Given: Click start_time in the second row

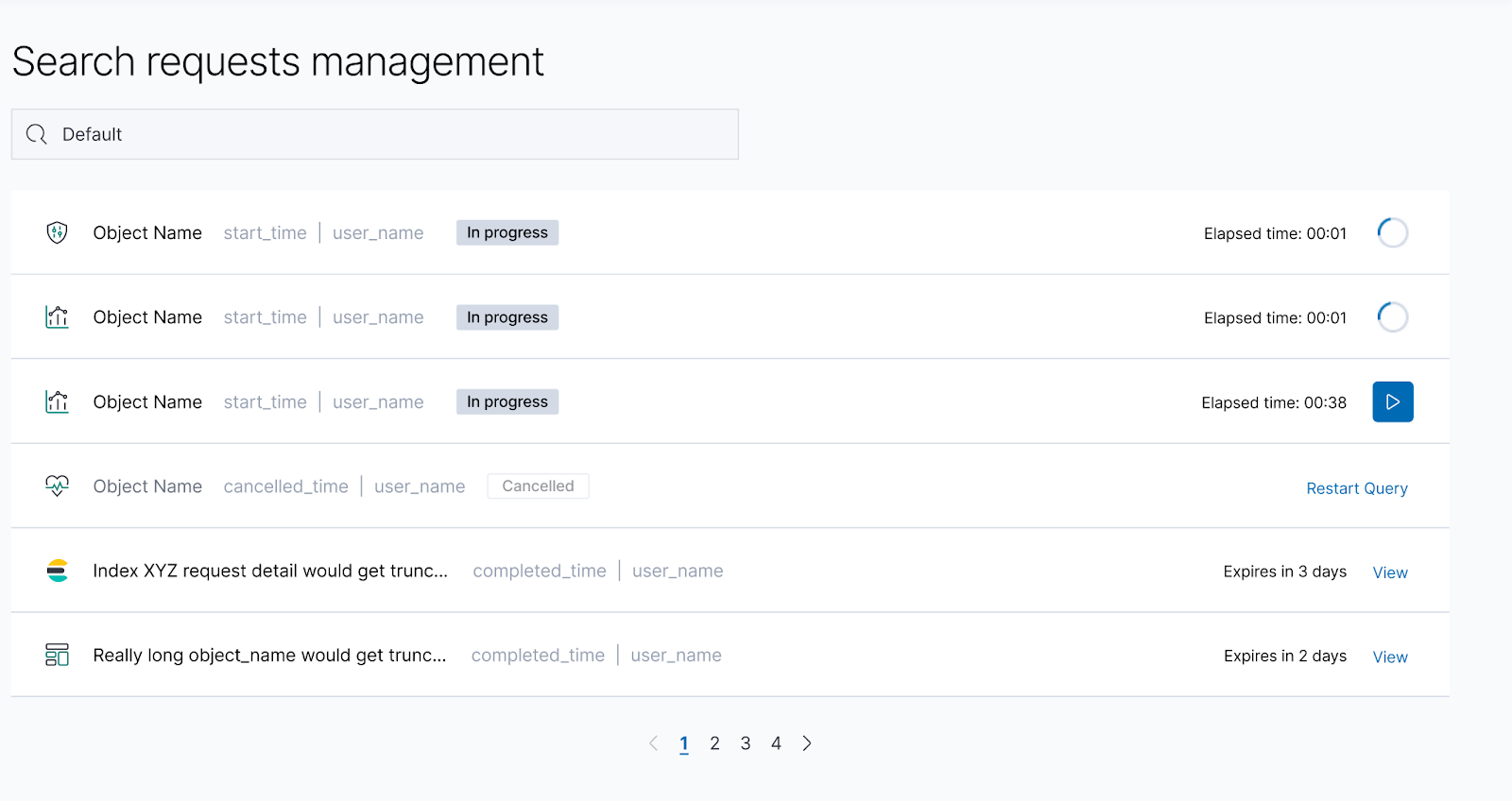Looking at the screenshot, I should [x=266, y=317].
